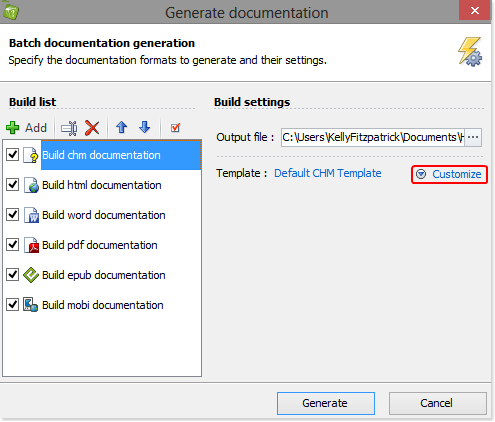Click the Add build button
The height and width of the screenshot is (422, 495).
coord(27,128)
